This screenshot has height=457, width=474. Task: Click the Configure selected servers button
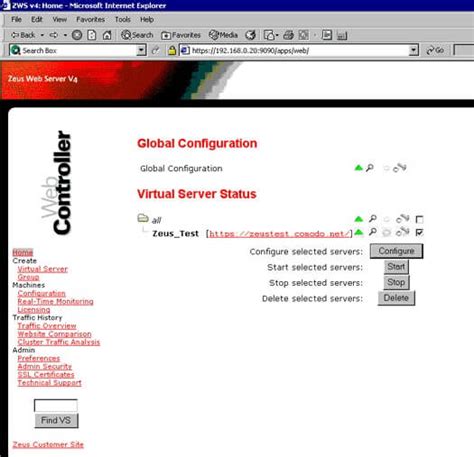(x=396, y=251)
